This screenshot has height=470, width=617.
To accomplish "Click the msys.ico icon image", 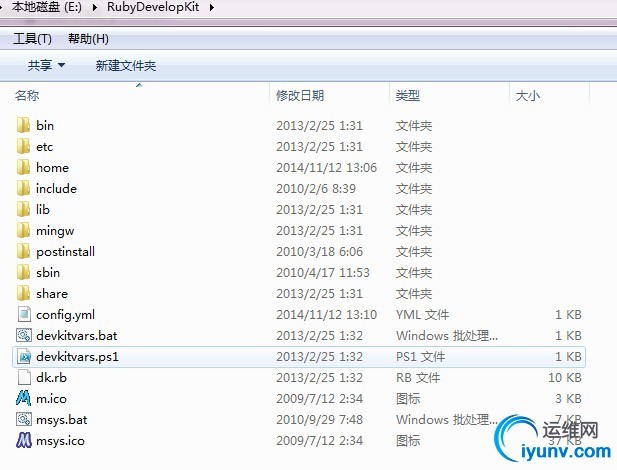I will tap(23, 440).
